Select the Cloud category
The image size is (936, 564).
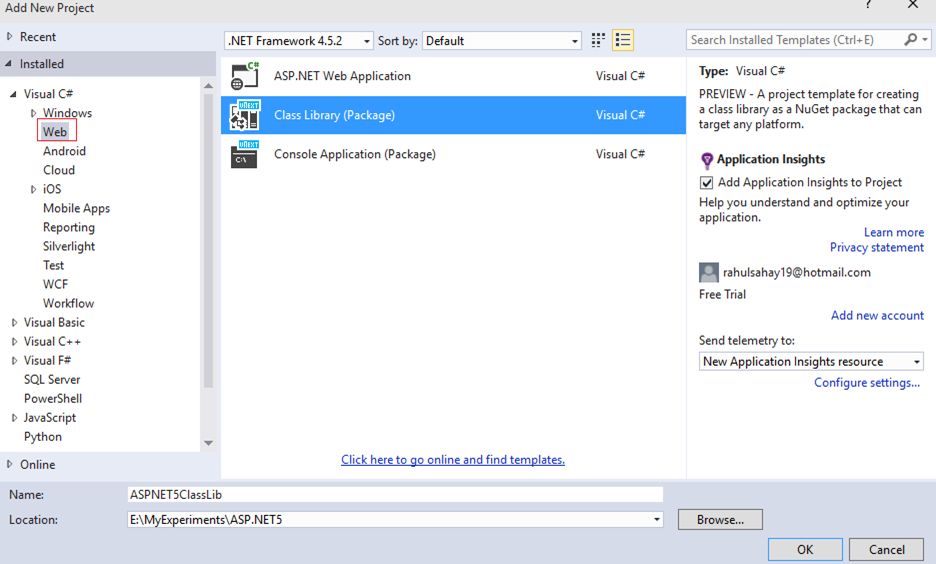[x=59, y=170]
